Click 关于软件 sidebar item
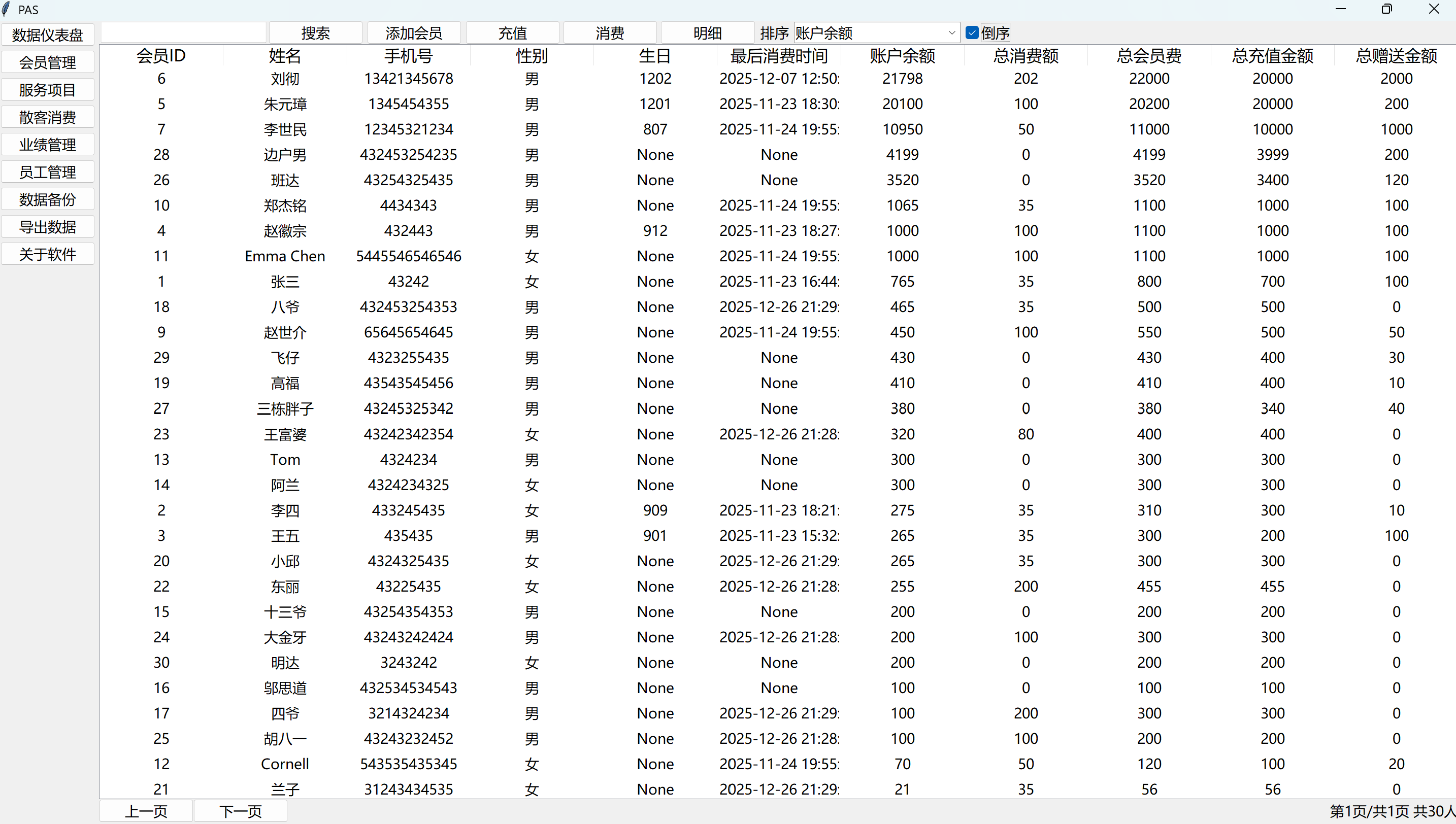This screenshot has width=1456, height=824. [x=48, y=255]
